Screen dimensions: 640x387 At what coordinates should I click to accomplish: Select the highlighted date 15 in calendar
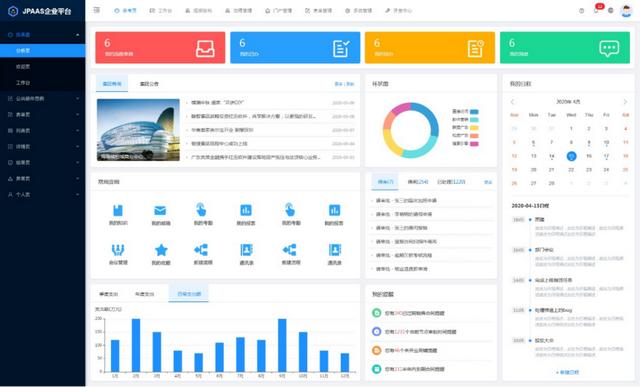pyautogui.click(x=571, y=156)
